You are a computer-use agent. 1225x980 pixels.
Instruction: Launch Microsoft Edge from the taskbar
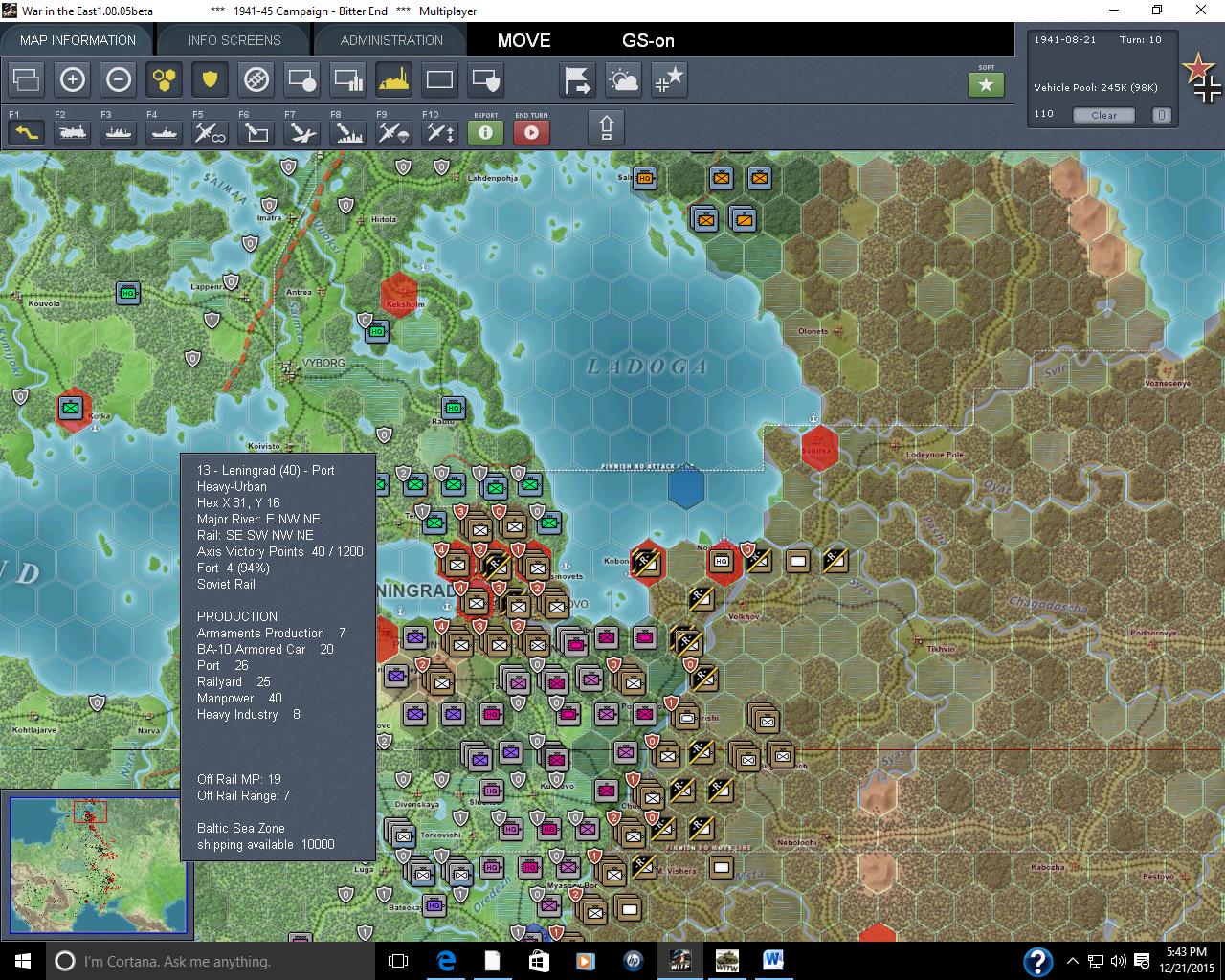pyautogui.click(x=446, y=961)
